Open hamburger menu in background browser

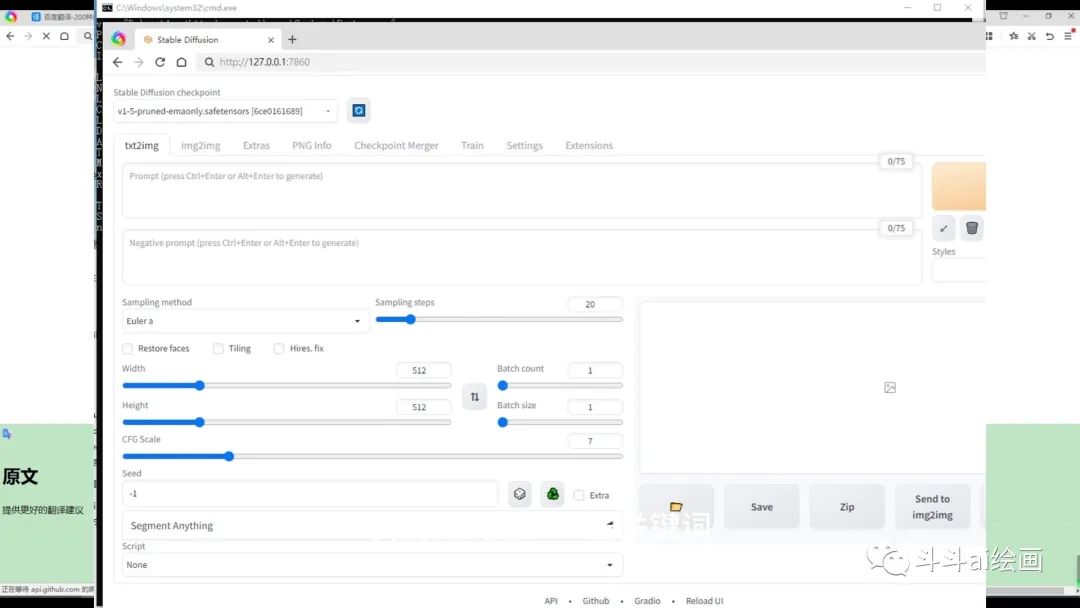(1068, 36)
